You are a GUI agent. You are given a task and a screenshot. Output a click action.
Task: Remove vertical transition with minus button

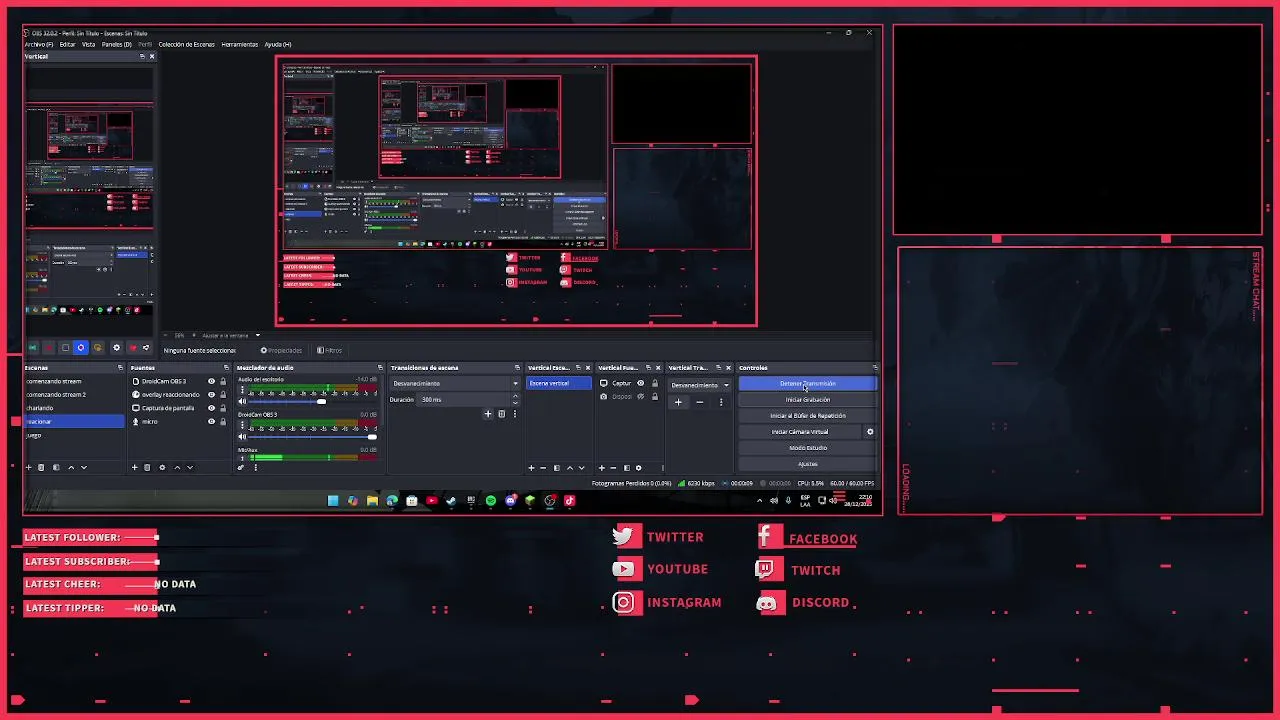699,402
